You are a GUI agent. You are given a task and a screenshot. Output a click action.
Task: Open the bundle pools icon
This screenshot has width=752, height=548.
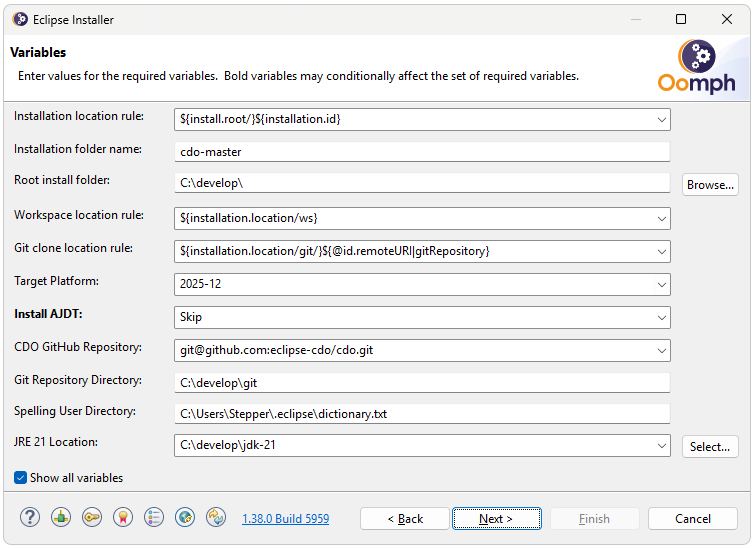click(x=61, y=517)
